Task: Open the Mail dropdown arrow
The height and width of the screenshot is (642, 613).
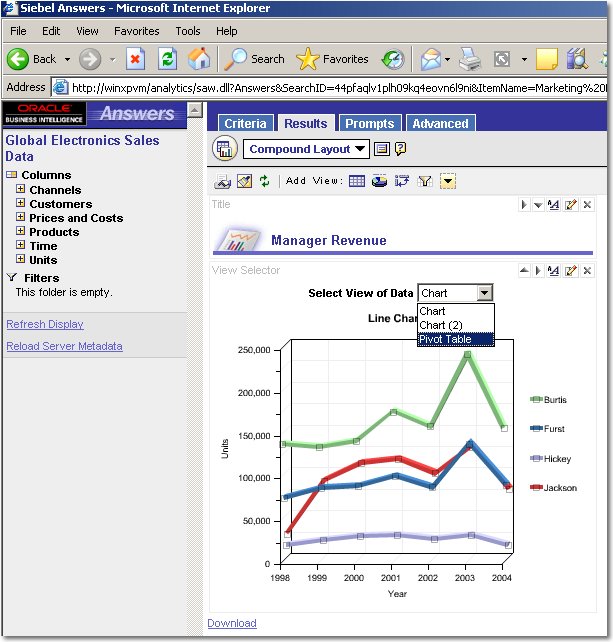Action: click(447, 59)
